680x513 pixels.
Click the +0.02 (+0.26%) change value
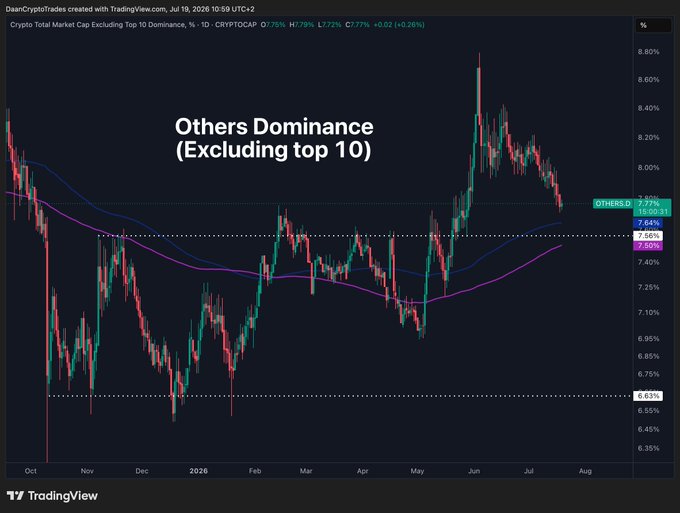(399, 25)
